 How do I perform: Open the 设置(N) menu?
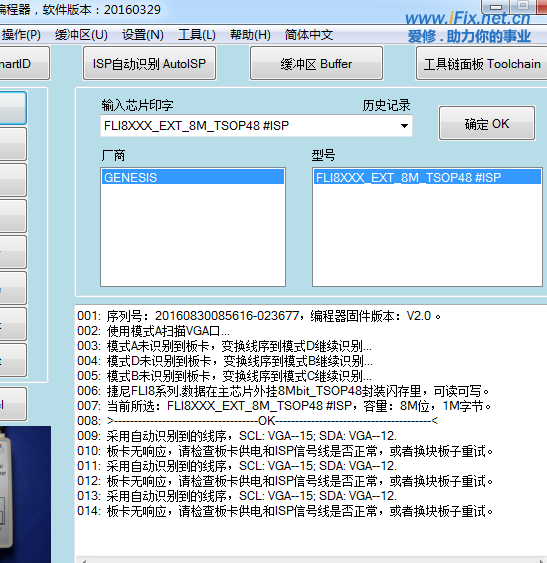tap(143, 35)
